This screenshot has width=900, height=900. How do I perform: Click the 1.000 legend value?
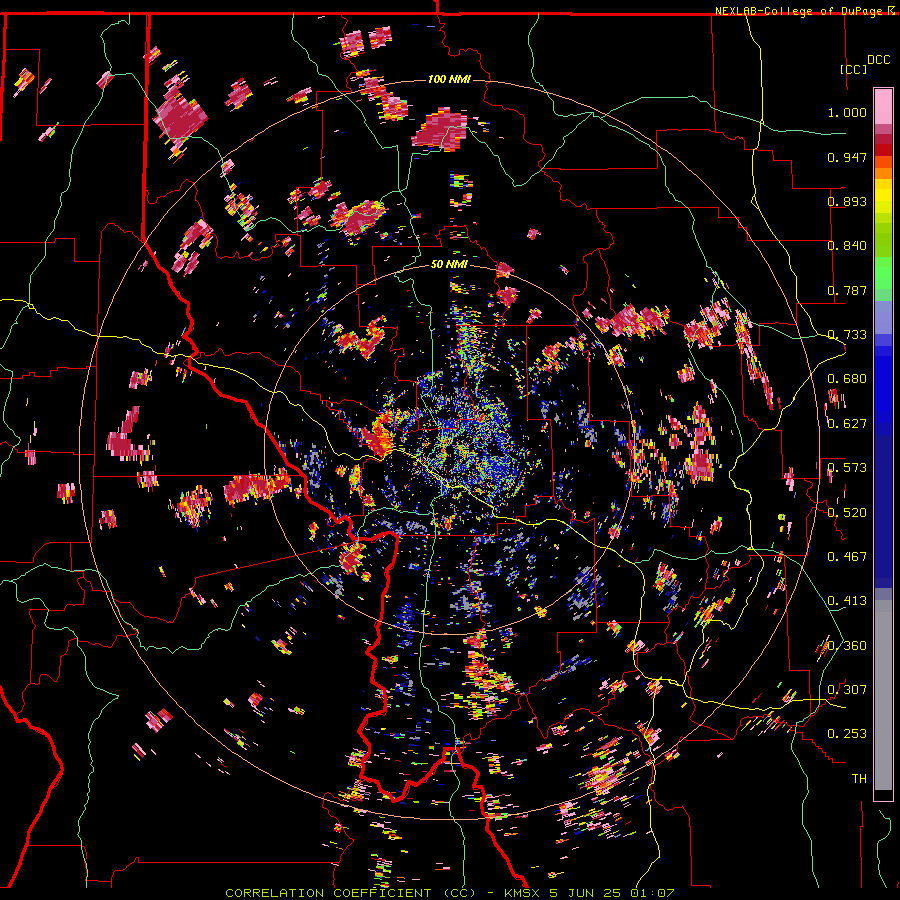(847, 112)
